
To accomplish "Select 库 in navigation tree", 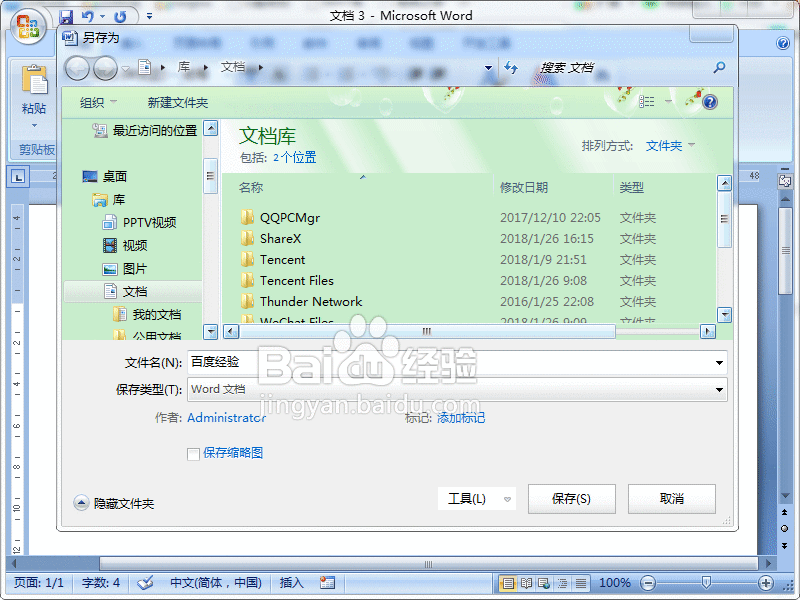I will pyautogui.click(x=109, y=199).
